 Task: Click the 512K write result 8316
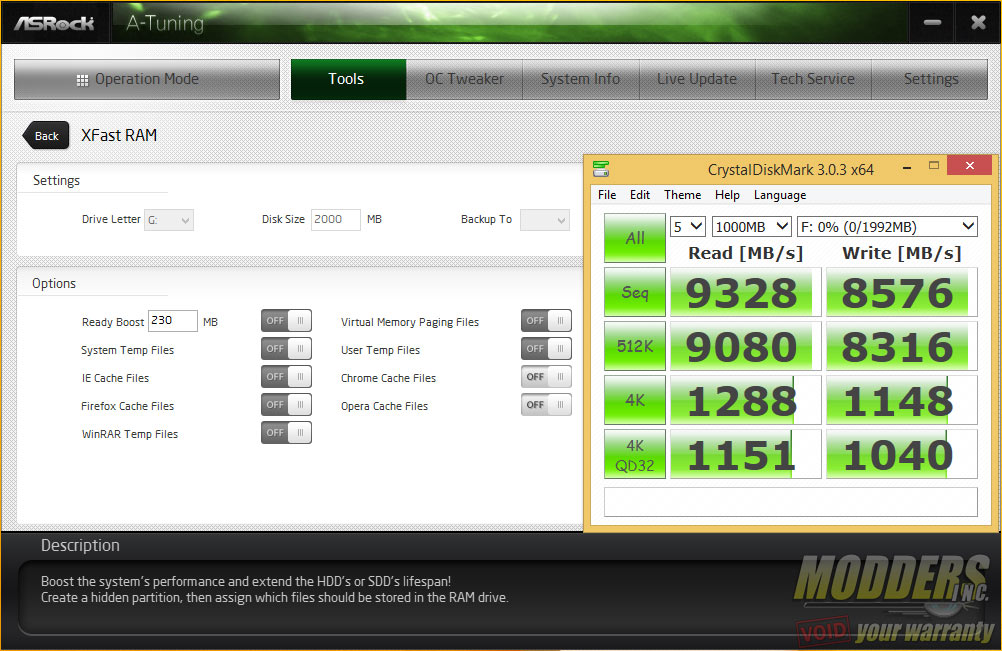pos(902,346)
